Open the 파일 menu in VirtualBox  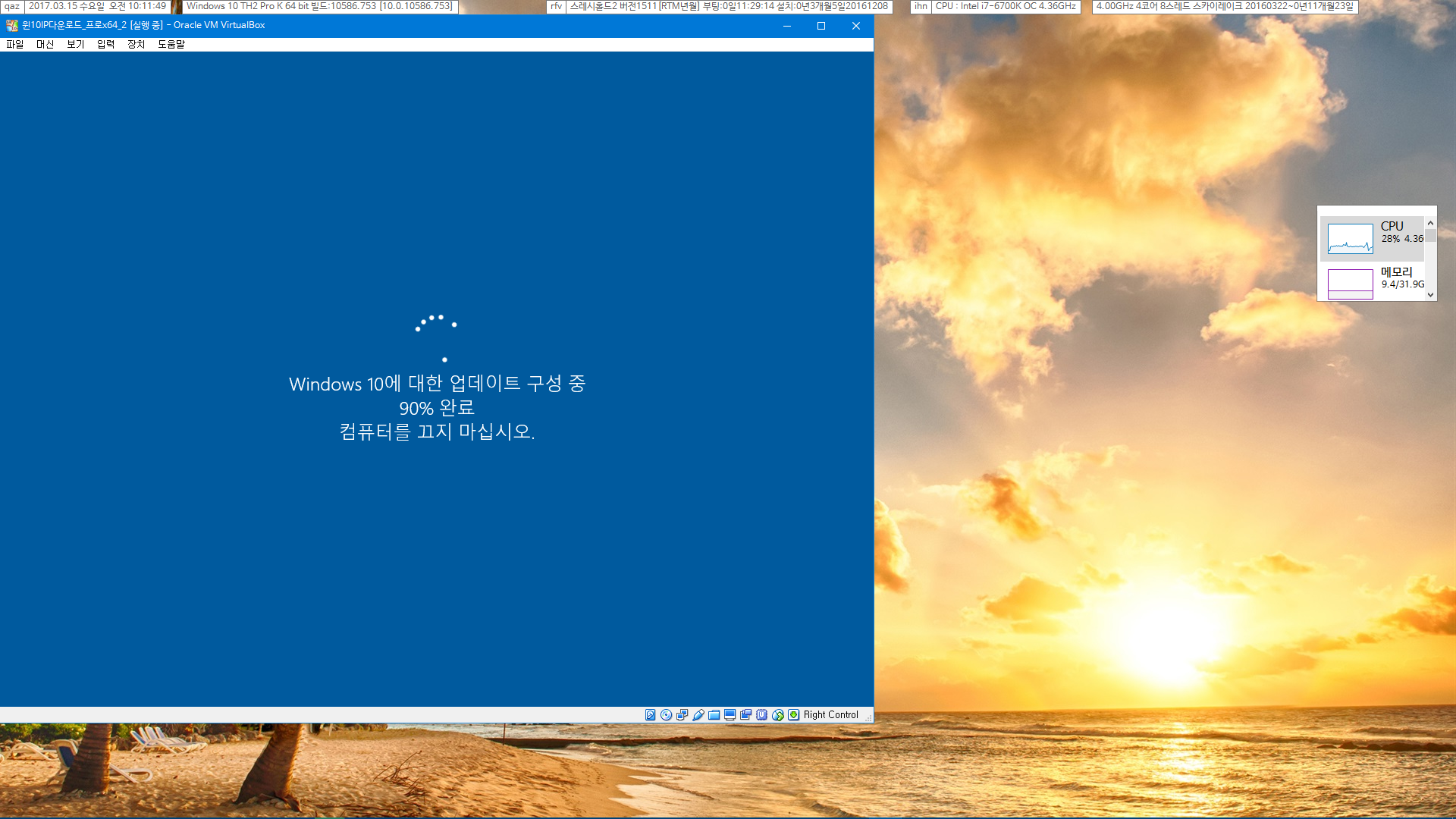click(14, 45)
